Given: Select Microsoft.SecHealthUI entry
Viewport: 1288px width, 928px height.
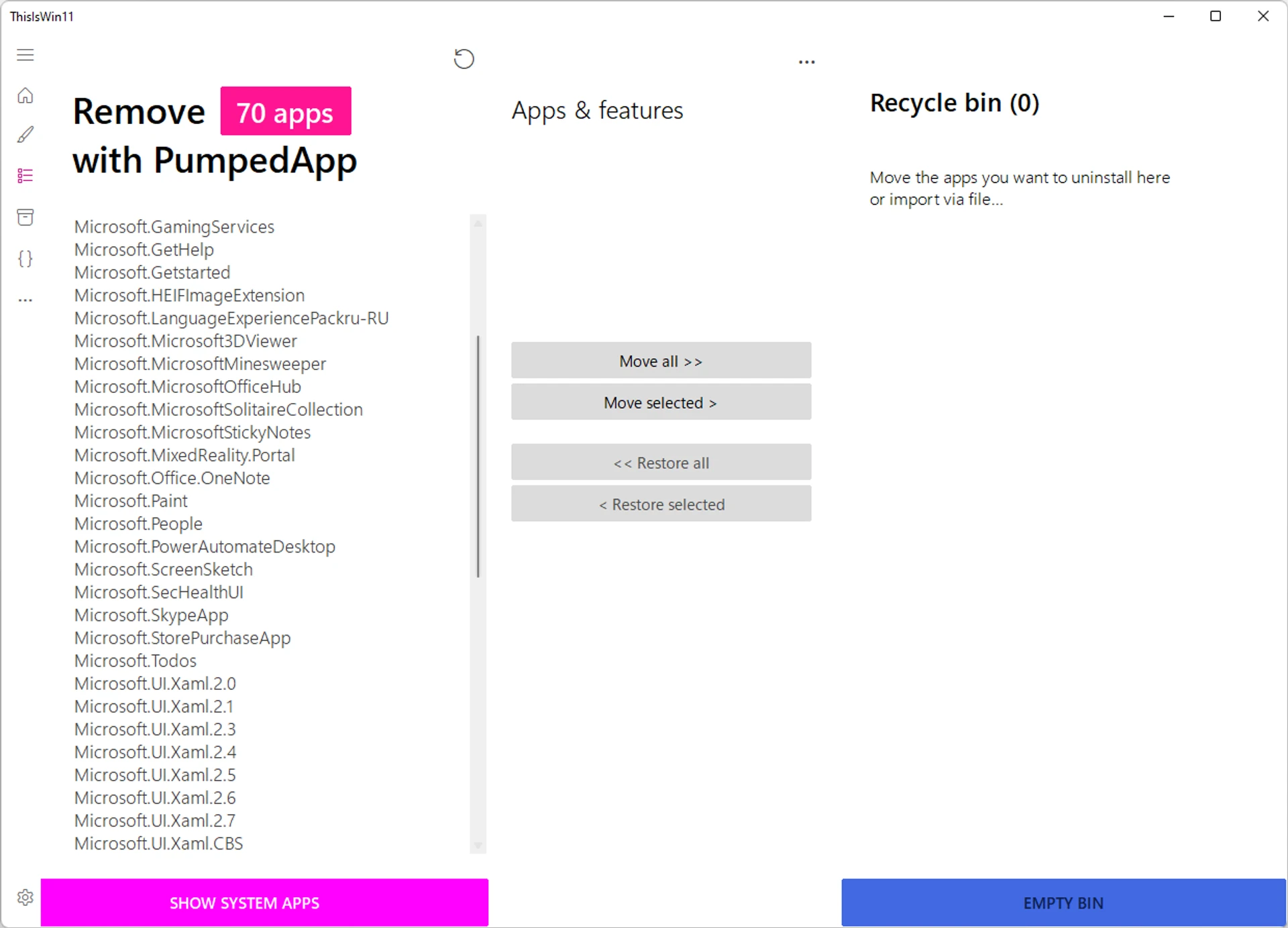Looking at the screenshot, I should [159, 592].
